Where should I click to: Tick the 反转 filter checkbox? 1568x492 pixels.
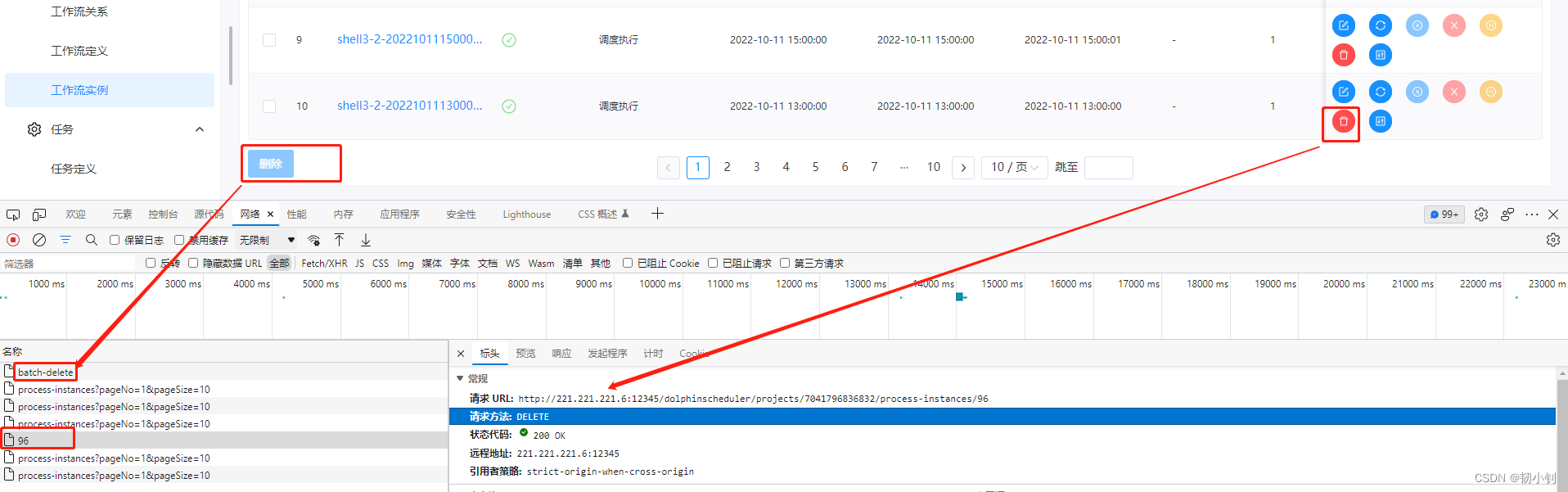(x=151, y=263)
